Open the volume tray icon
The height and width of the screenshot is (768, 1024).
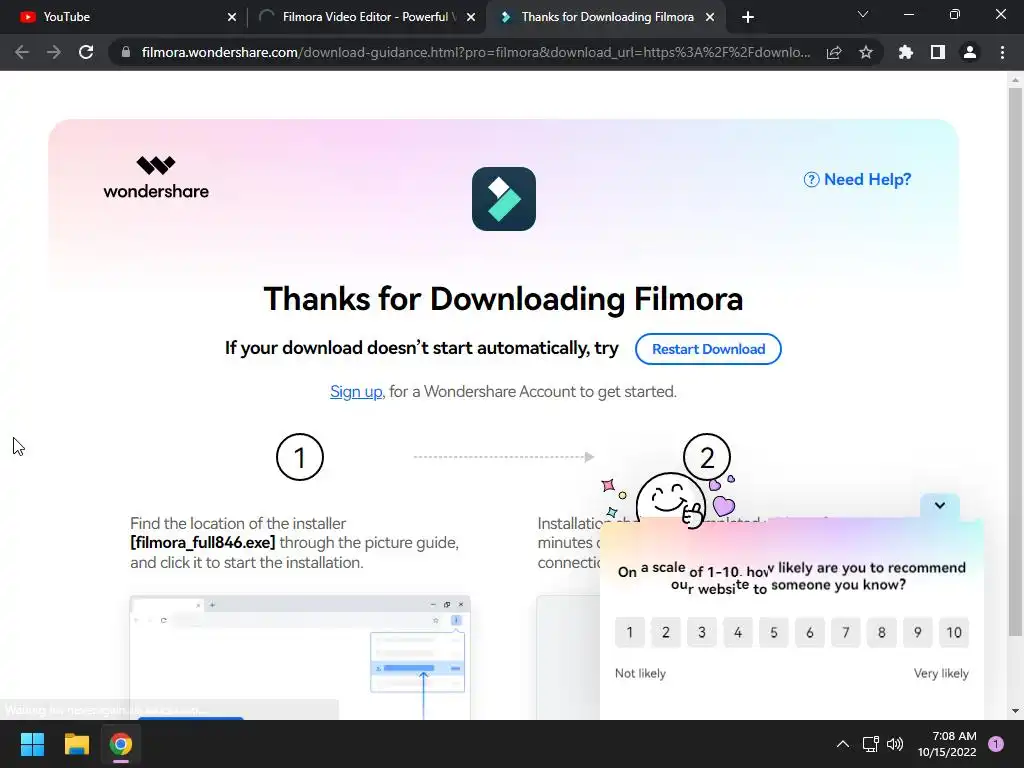click(x=895, y=744)
